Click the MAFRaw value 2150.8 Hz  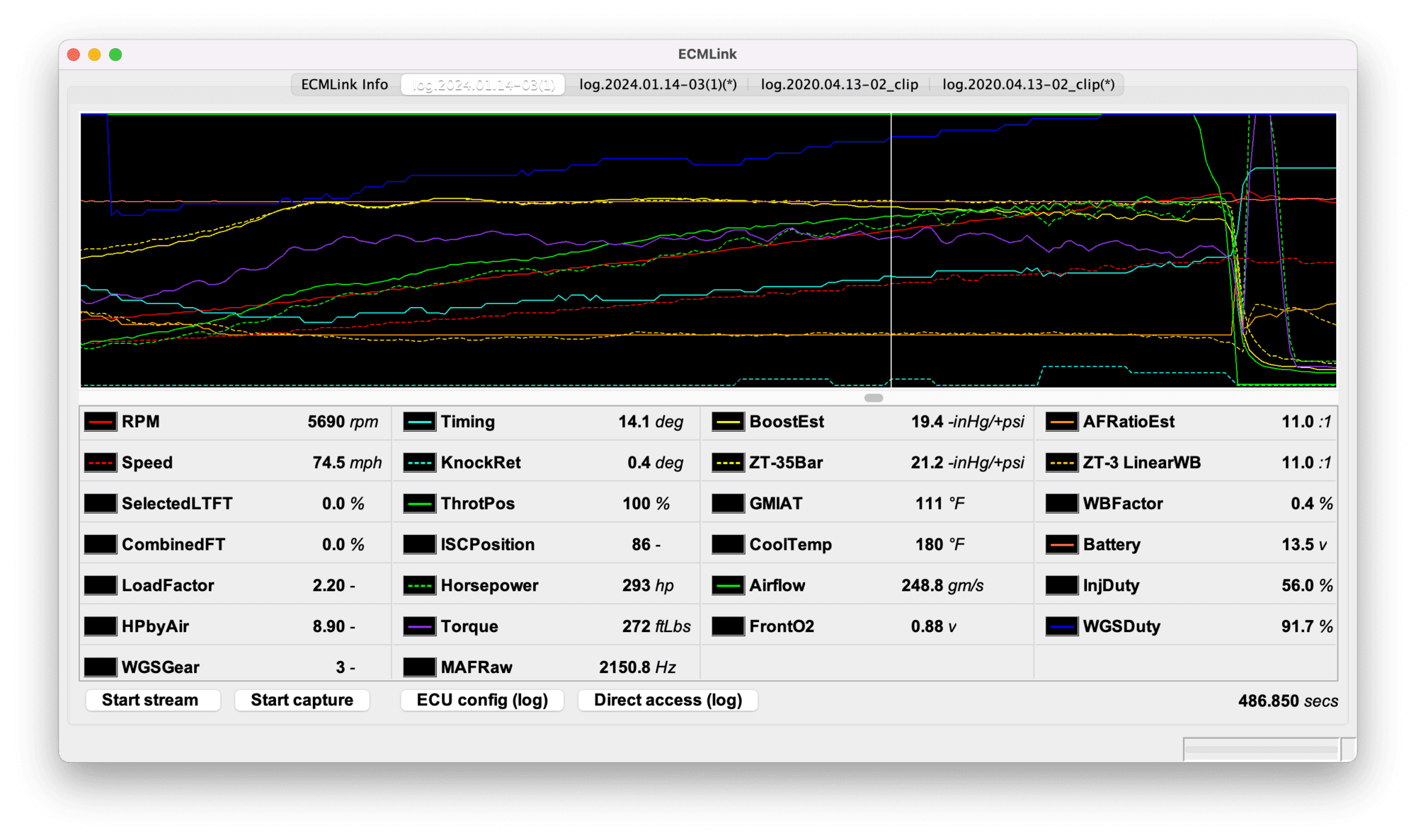click(x=637, y=667)
